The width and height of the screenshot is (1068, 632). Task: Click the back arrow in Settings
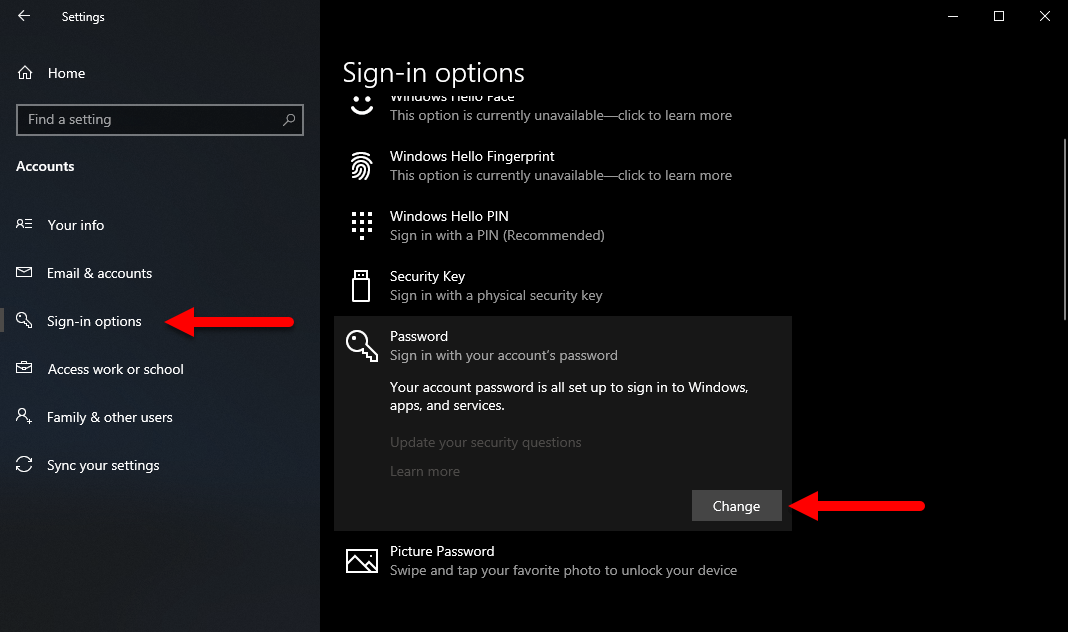click(24, 16)
